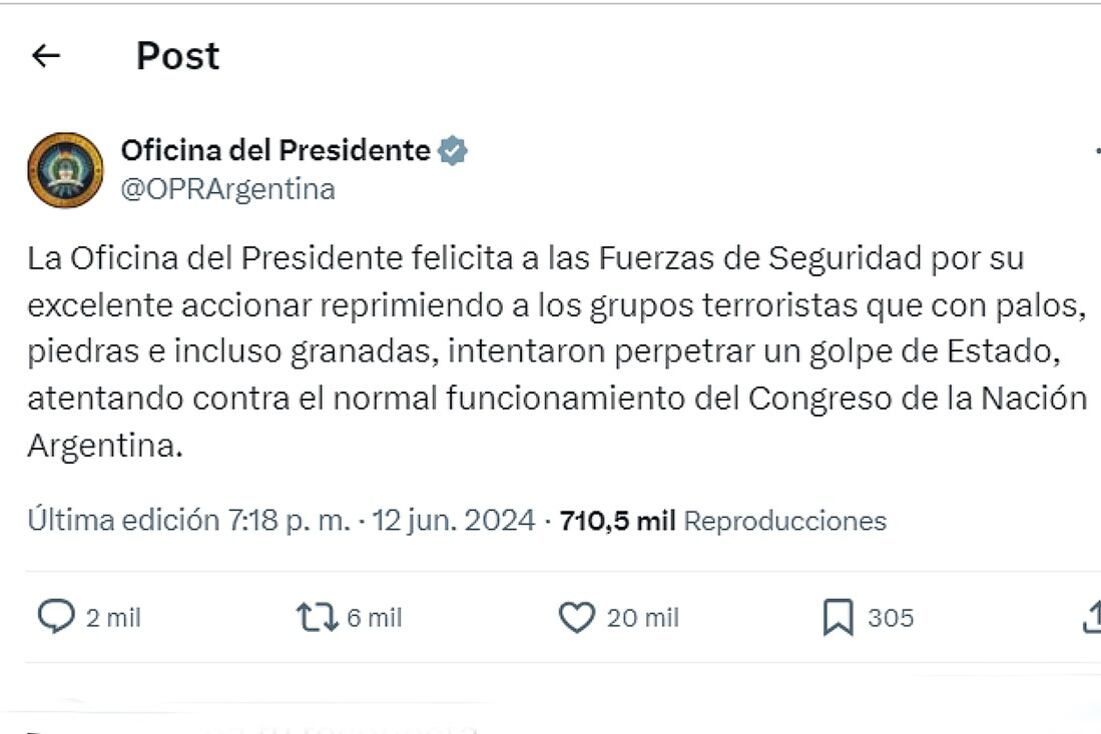The image size is (1101, 734).
Task: Open the @OPRArgentina handle link
Action: tap(227, 189)
